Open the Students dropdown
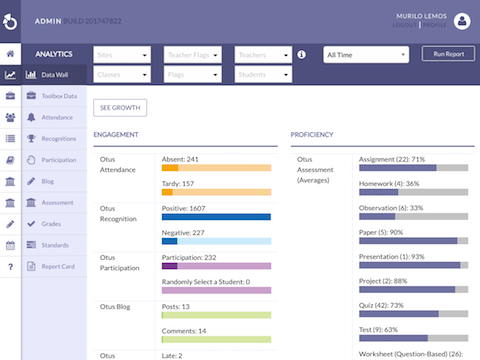The image size is (480, 360). point(263,74)
